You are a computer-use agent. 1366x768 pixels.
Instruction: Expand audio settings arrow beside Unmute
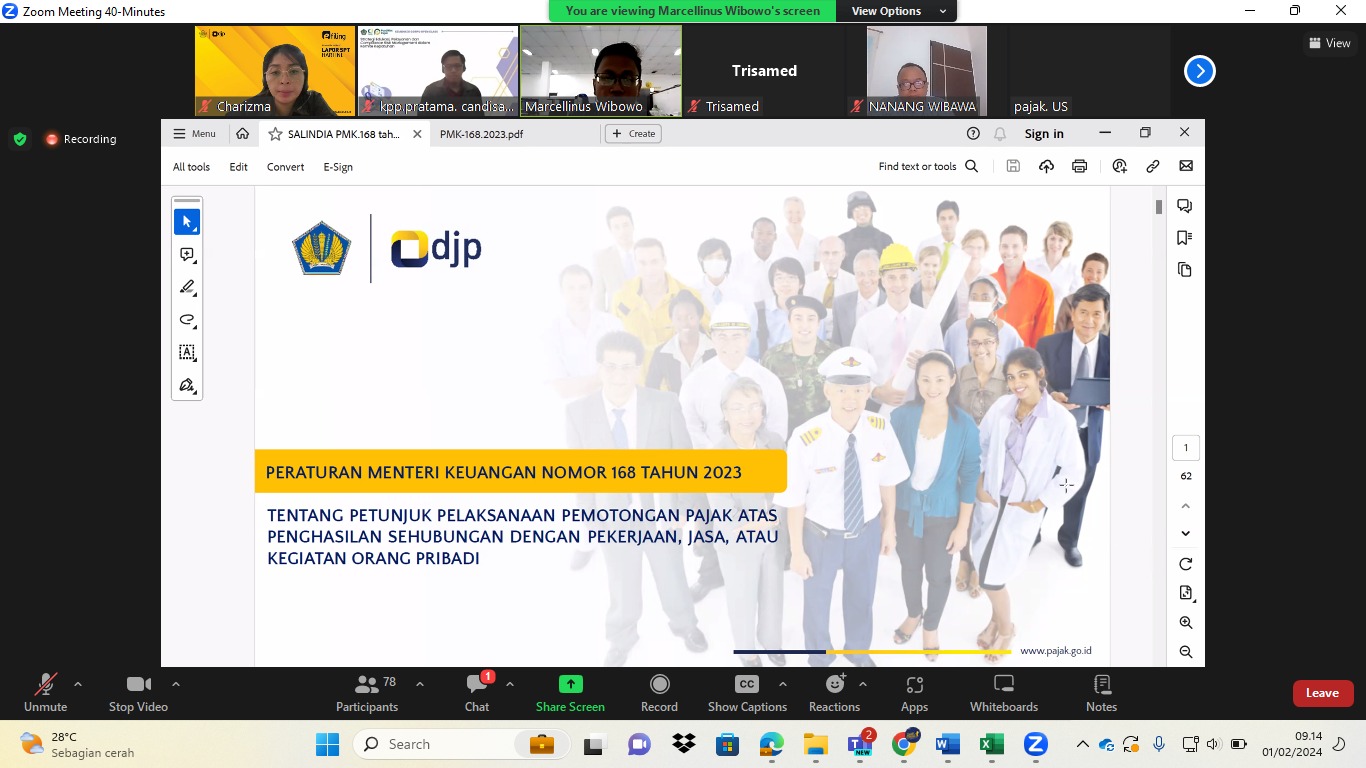[78, 685]
